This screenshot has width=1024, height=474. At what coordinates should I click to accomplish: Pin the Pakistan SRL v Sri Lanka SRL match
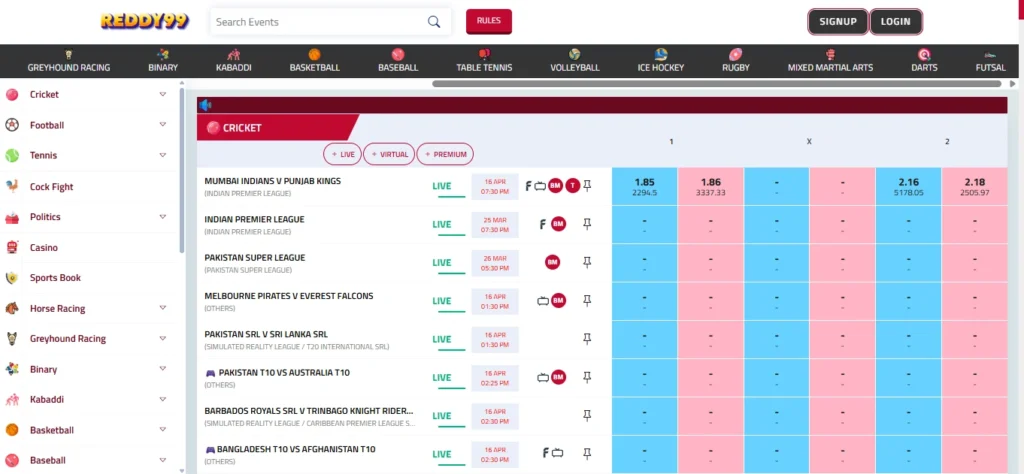pos(587,339)
